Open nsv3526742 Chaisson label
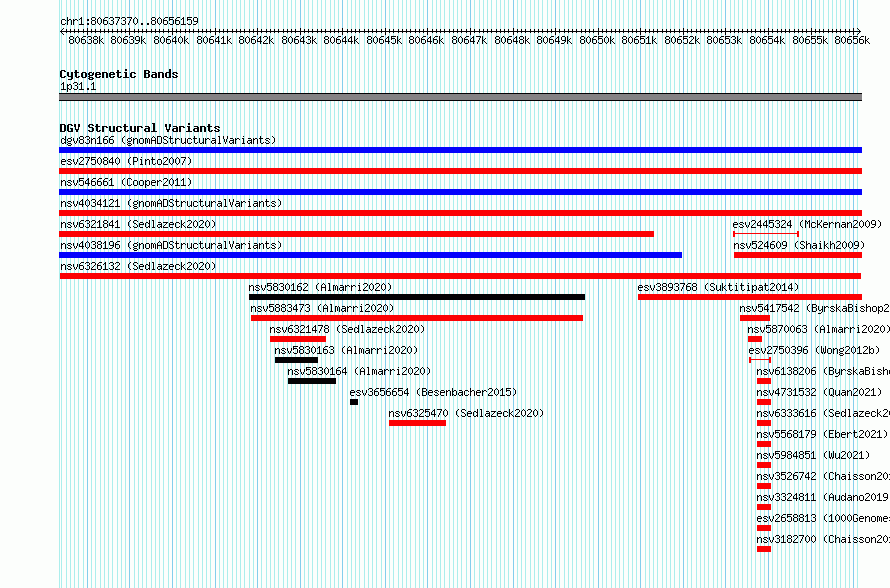 pos(822,476)
